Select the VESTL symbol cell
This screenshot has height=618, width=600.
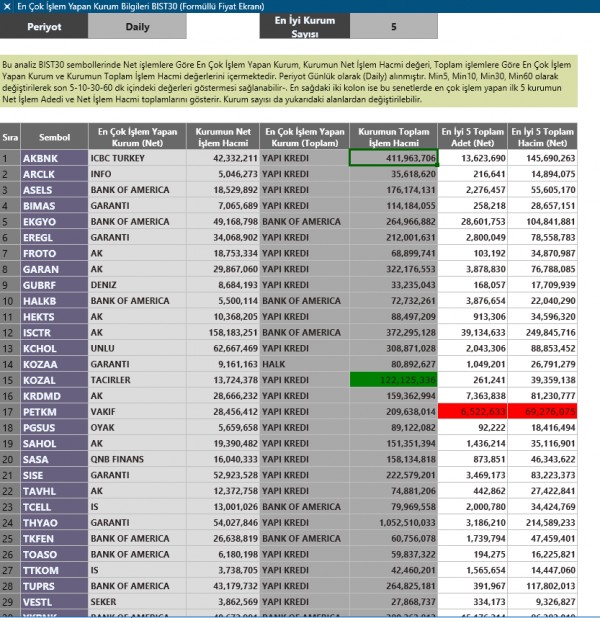click(x=54, y=602)
